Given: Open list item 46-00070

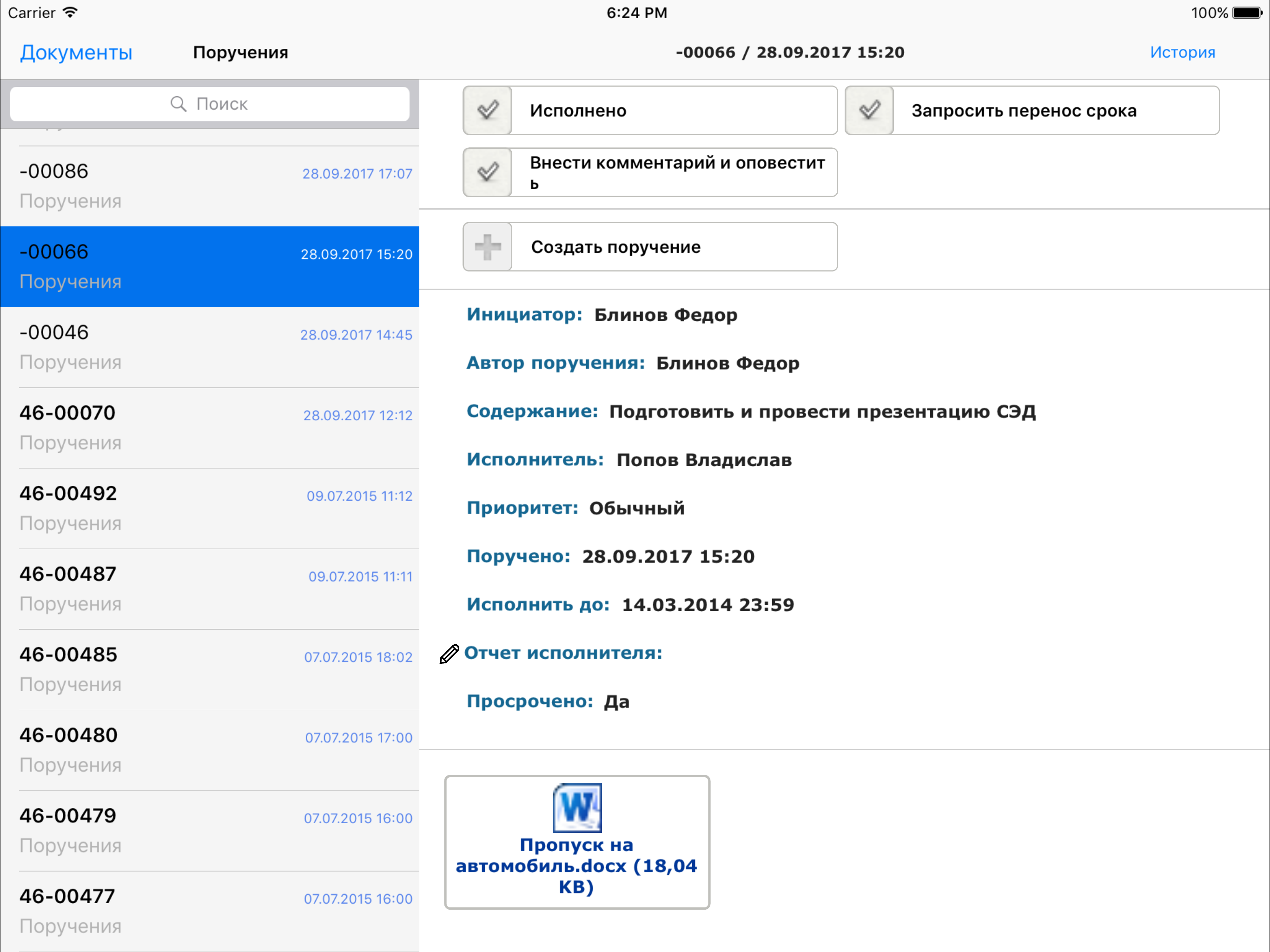Looking at the screenshot, I should click(x=210, y=428).
